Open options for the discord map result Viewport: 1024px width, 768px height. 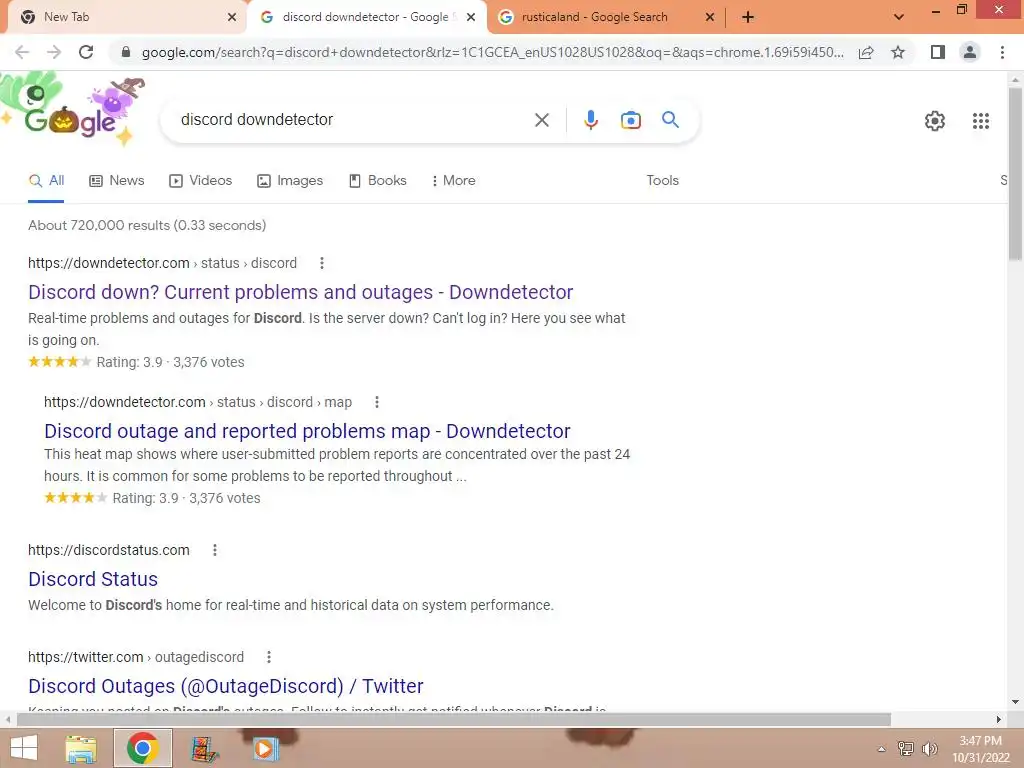click(377, 402)
